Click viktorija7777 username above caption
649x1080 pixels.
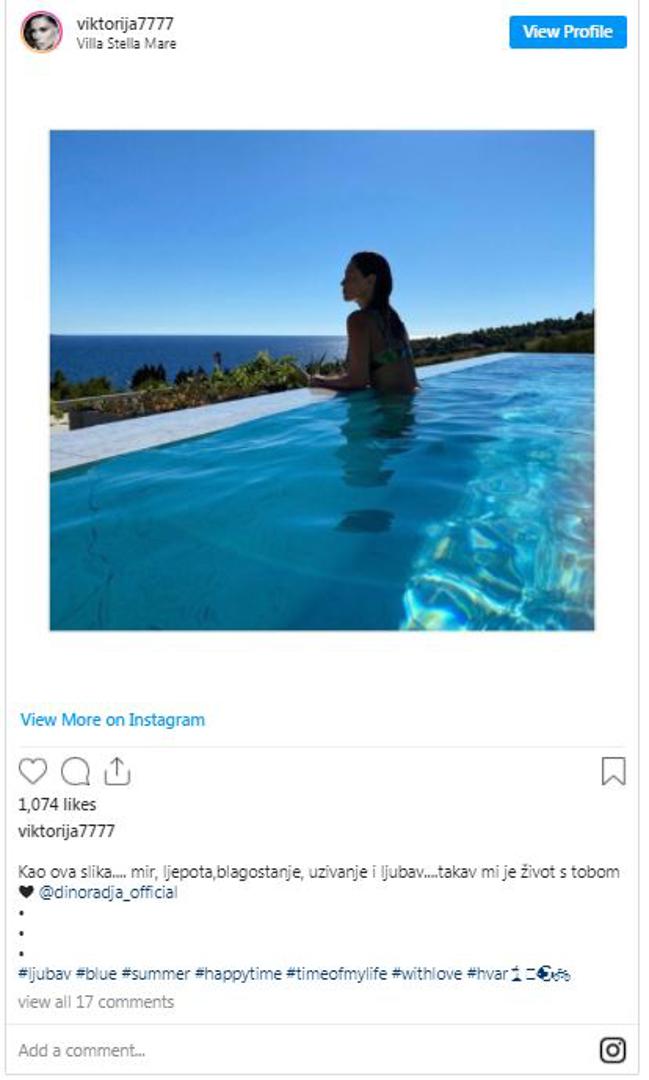(x=66, y=831)
